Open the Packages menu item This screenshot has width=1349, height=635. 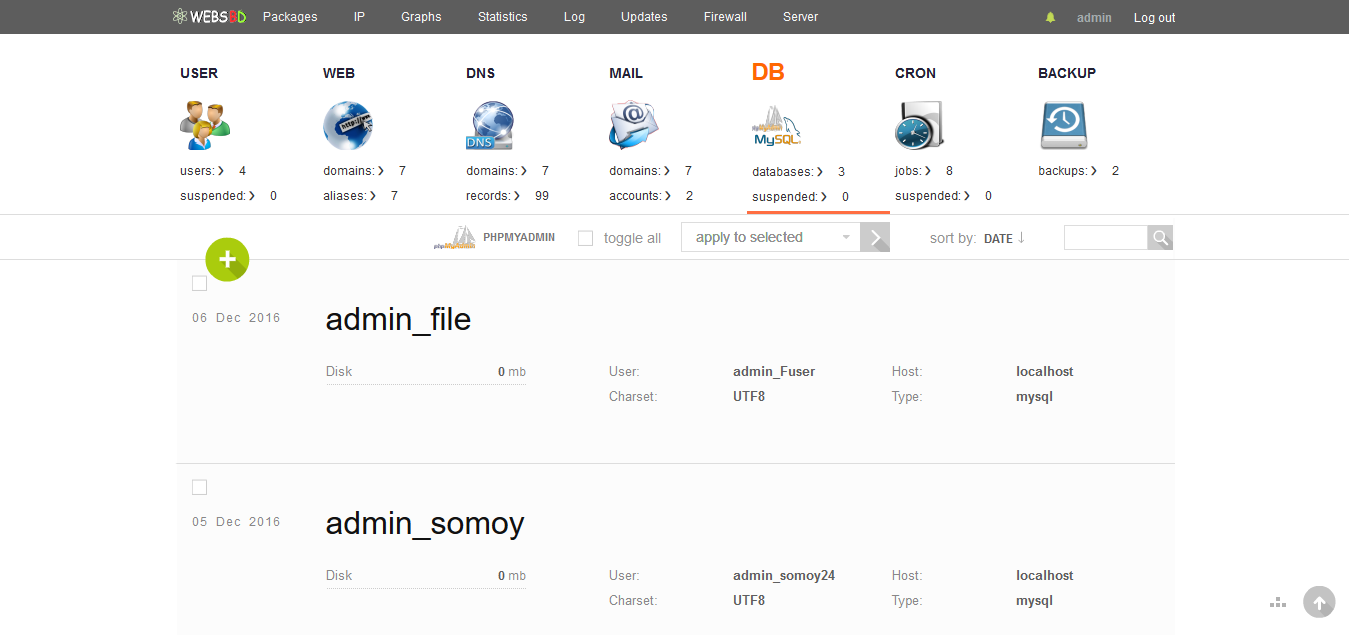pos(290,17)
